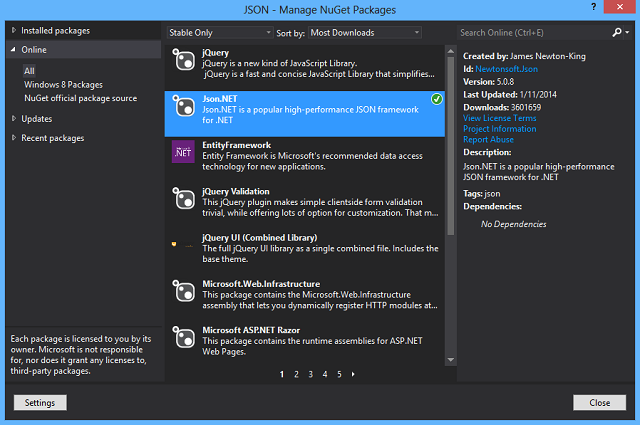640x425 pixels.
Task: Click the Microsoft.Web.Infrastructure package icon
Action: [x=183, y=291]
